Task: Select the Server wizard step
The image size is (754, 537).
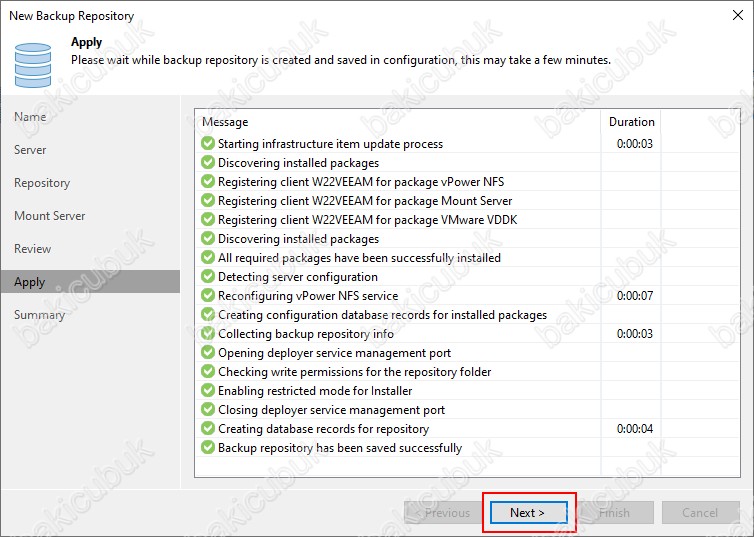Action: tap(30, 150)
